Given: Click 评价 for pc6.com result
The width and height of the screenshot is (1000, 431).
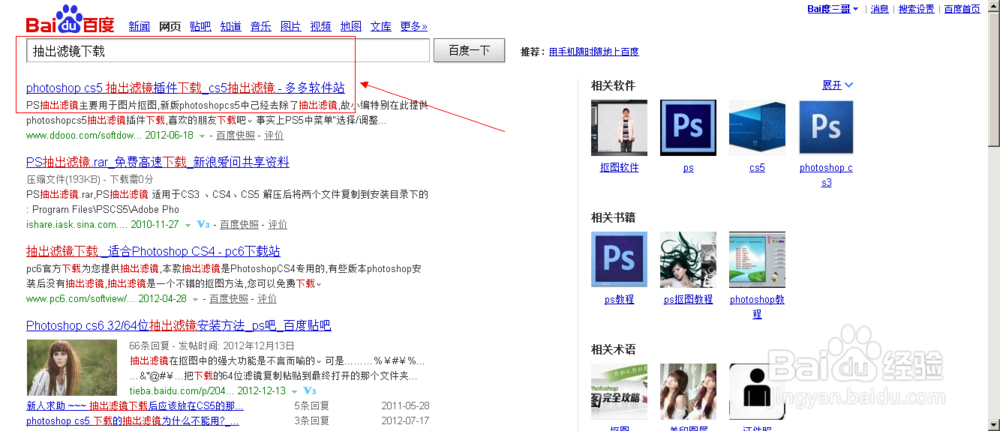Looking at the screenshot, I should (x=267, y=299).
